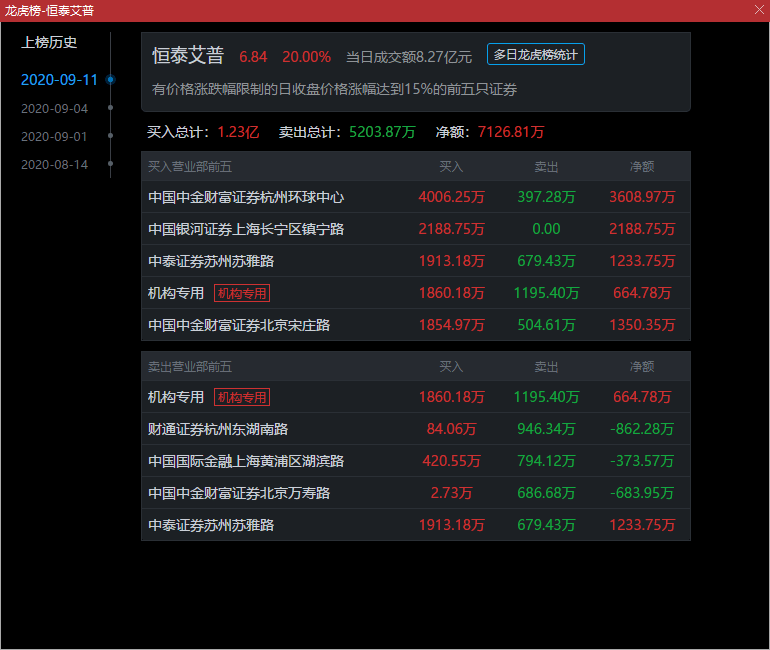Open 中国银河证券上海长宁区镇宁路 broker row
Viewport: 770px width, 650px height.
tap(246, 229)
